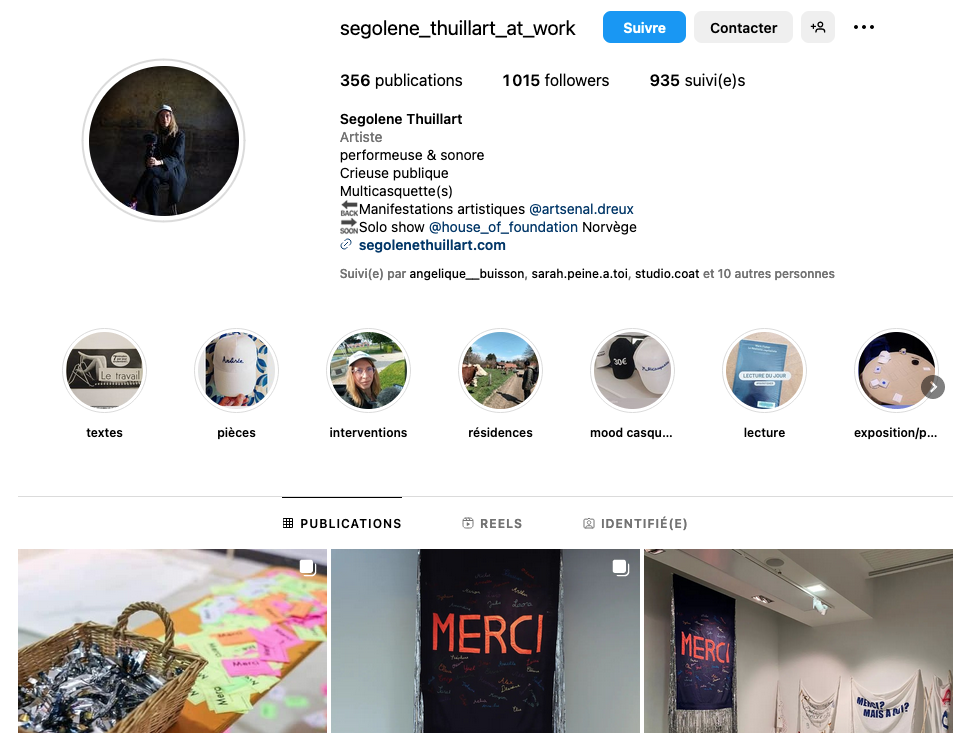The height and width of the screenshot is (733, 960).
Task: Open the pièces story highlight
Action: 236,370
